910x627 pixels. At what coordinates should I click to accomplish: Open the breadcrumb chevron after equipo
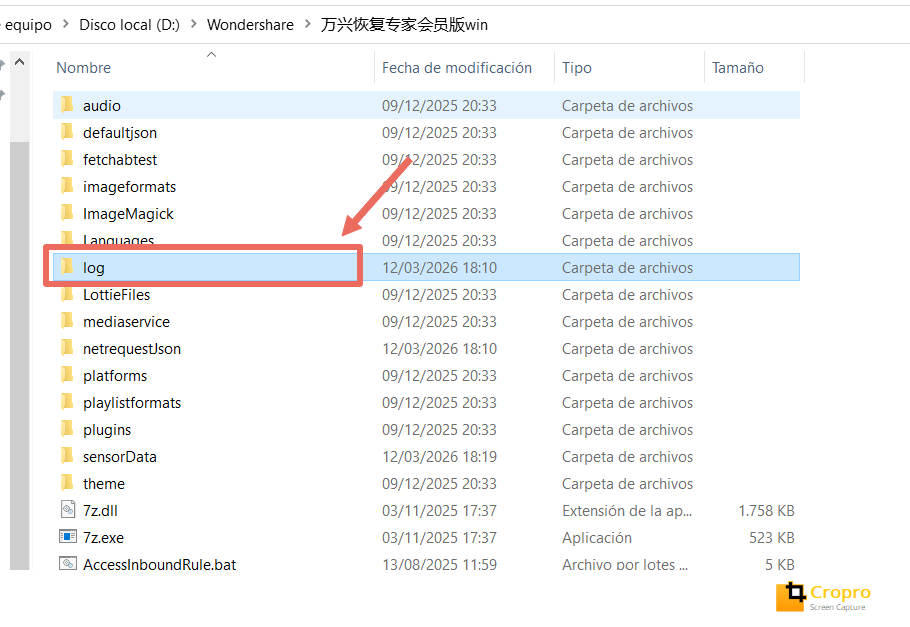tap(66, 24)
